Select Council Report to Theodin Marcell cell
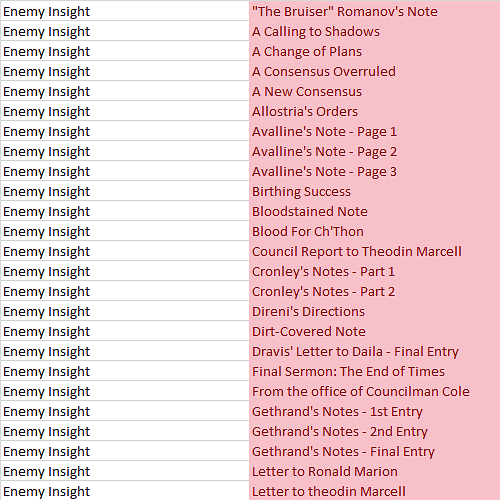This screenshot has width=500, height=500. [374, 251]
